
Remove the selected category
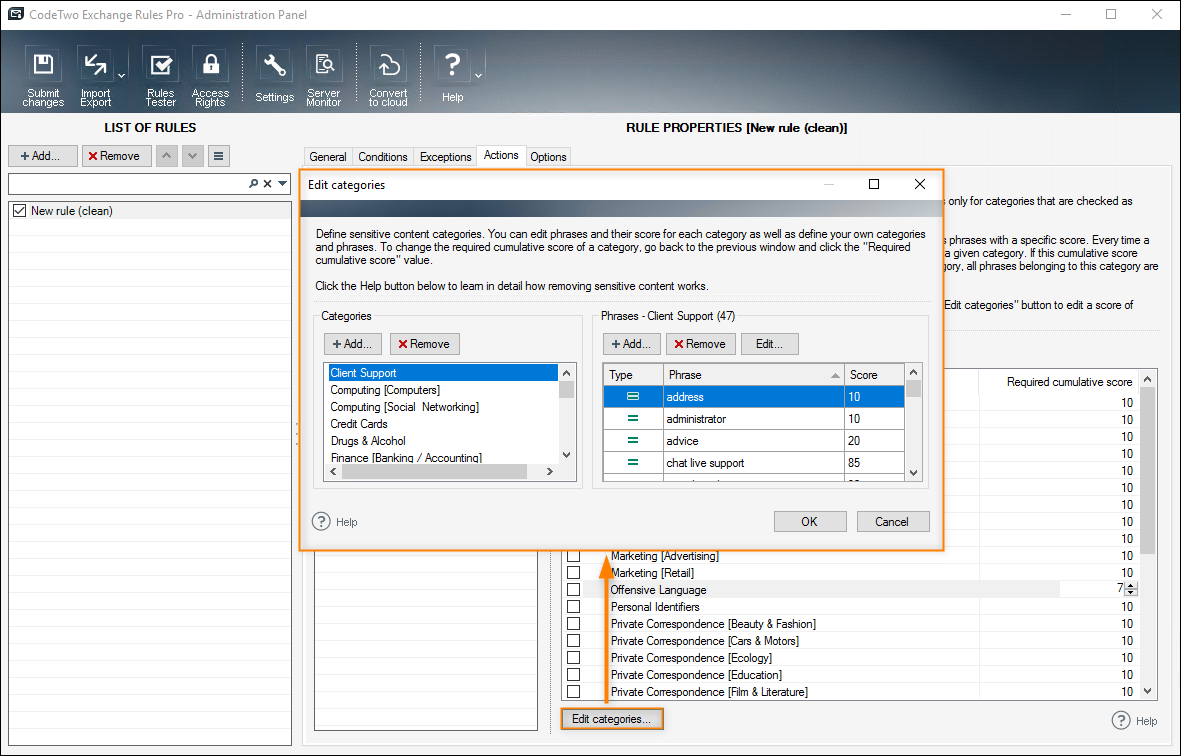point(425,344)
